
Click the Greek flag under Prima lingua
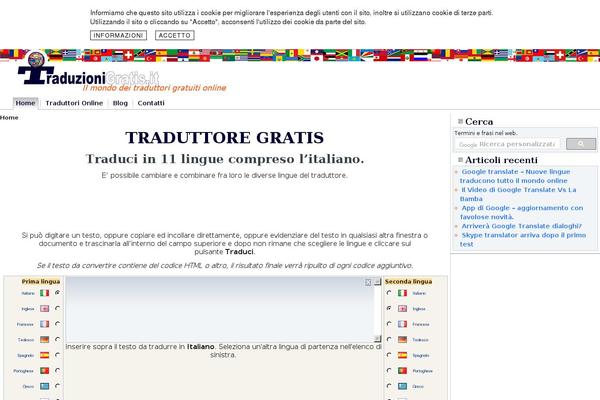44,386
